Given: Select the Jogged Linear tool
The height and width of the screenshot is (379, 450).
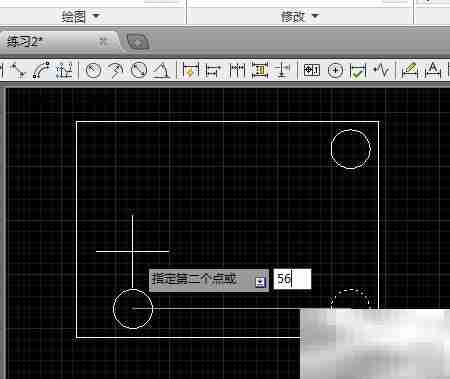Looking at the screenshot, I should click(381, 70).
